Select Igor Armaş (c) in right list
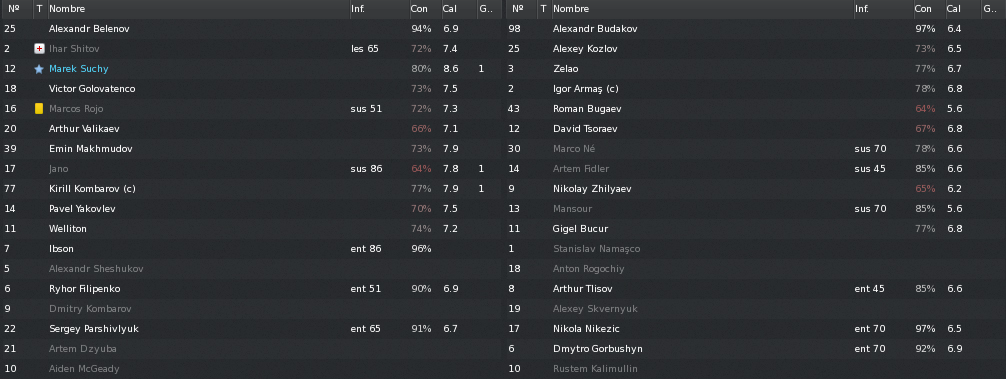Screen dimensions: 1006x379 [585, 88]
